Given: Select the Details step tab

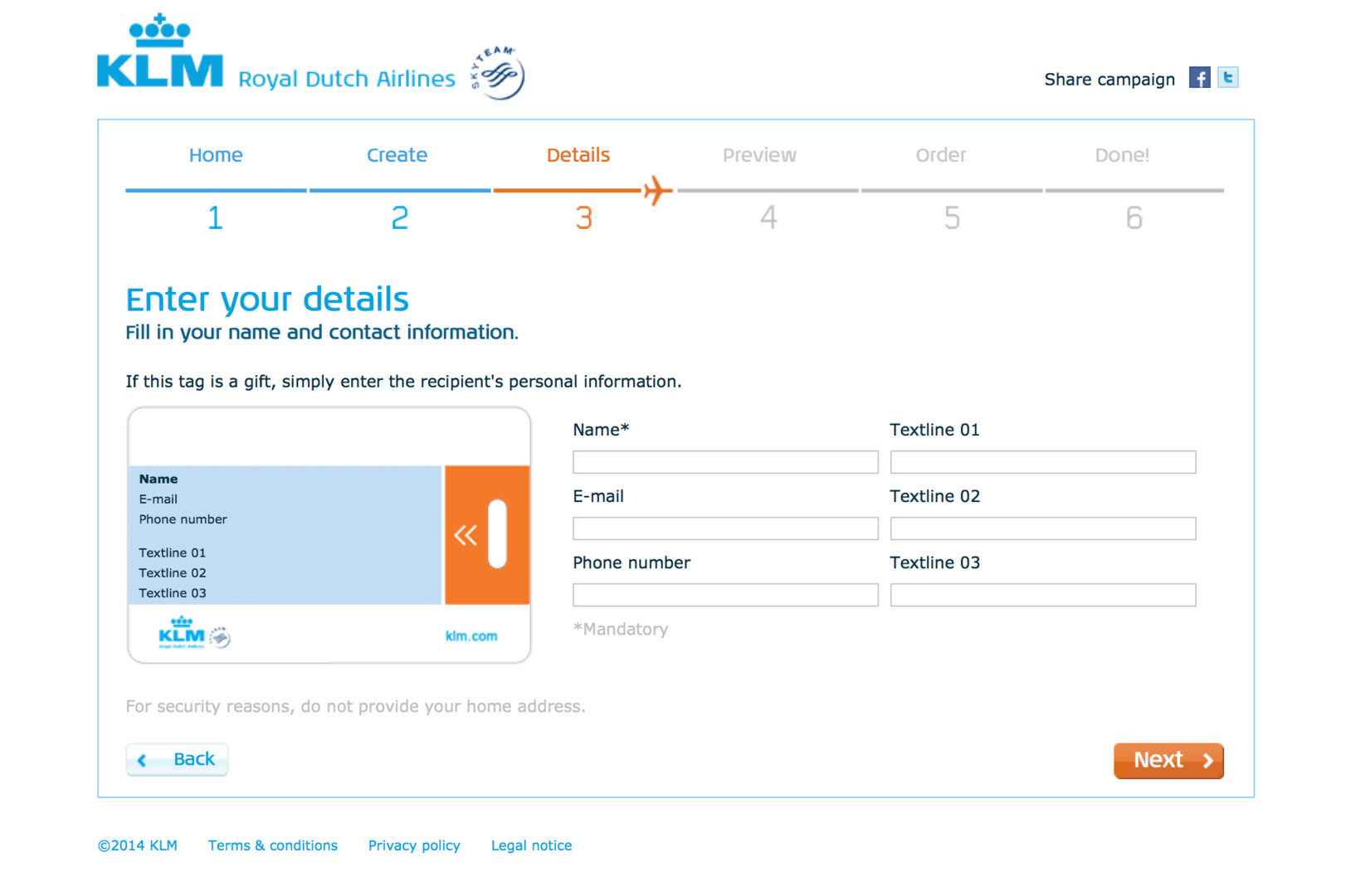Looking at the screenshot, I should [x=578, y=155].
